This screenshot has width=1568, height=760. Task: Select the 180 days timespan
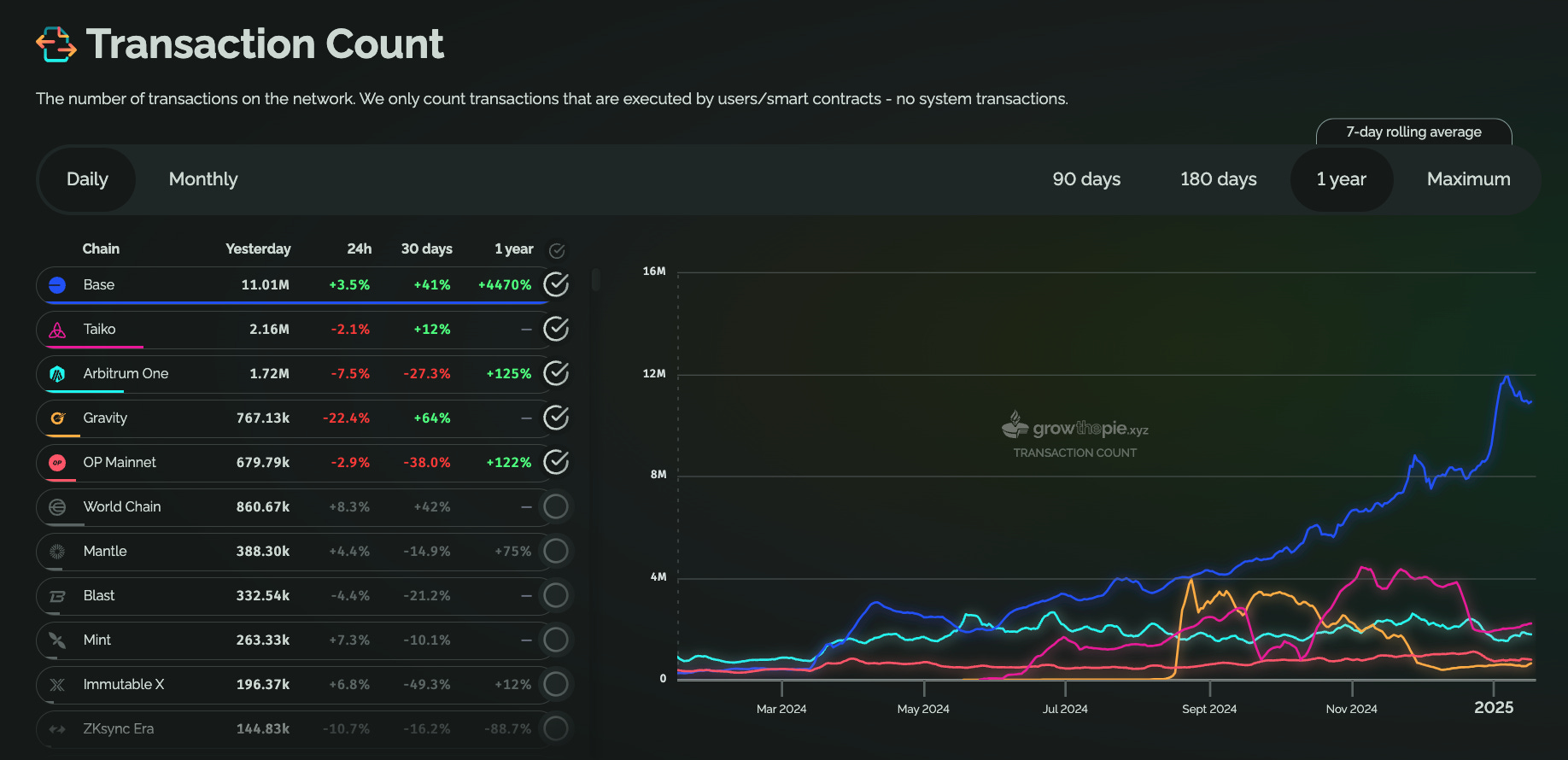click(x=1219, y=179)
